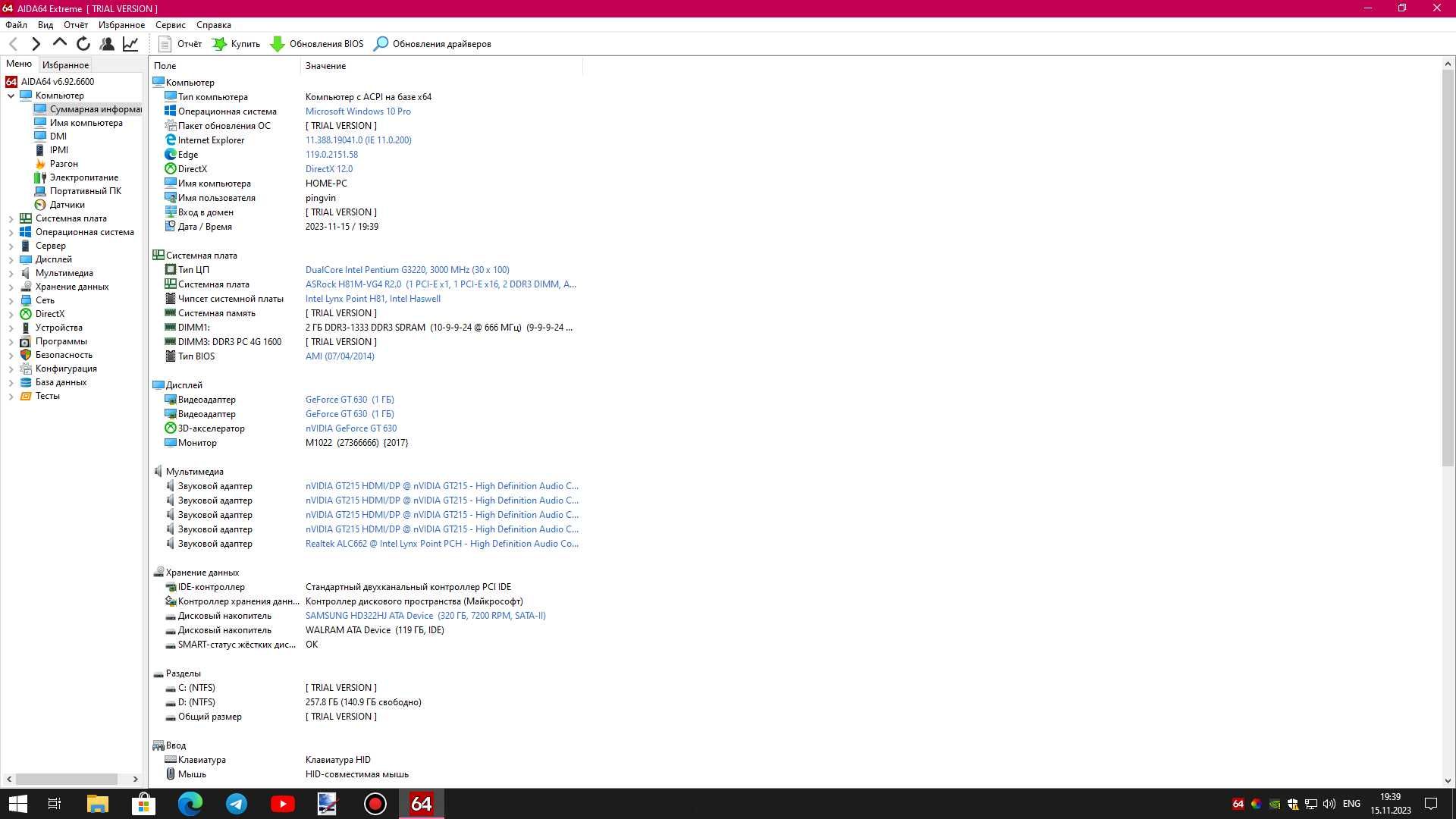Click the Устройства devices icon

(26, 328)
